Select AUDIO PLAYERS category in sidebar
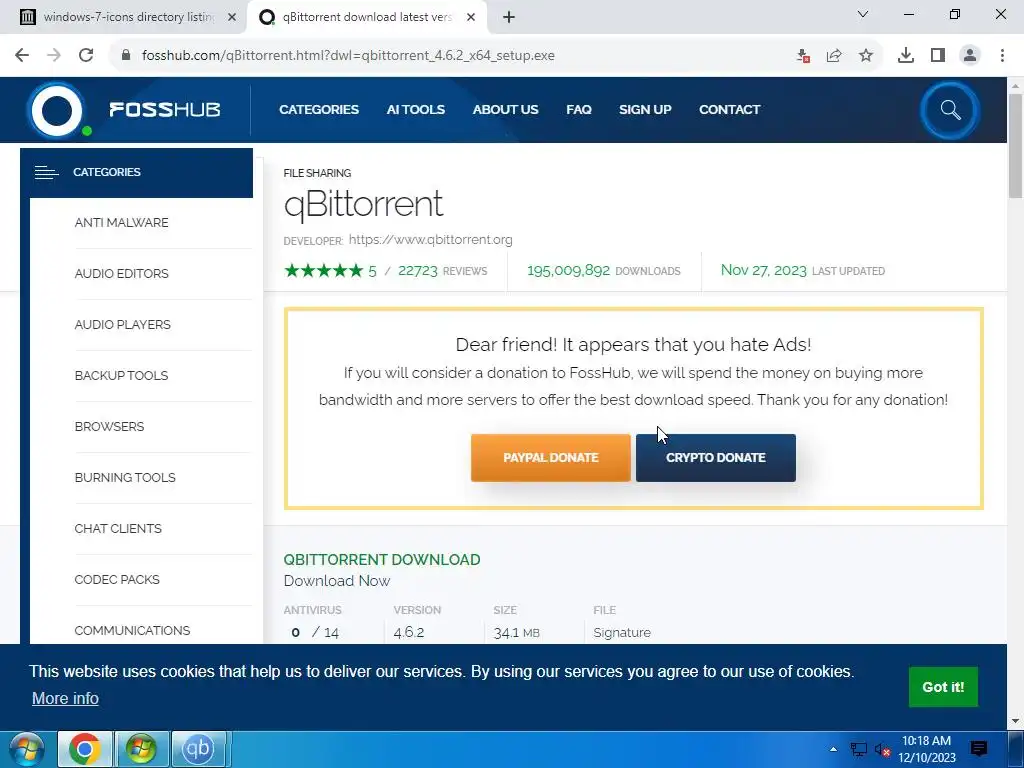Viewport: 1024px width, 768px height. point(123,325)
